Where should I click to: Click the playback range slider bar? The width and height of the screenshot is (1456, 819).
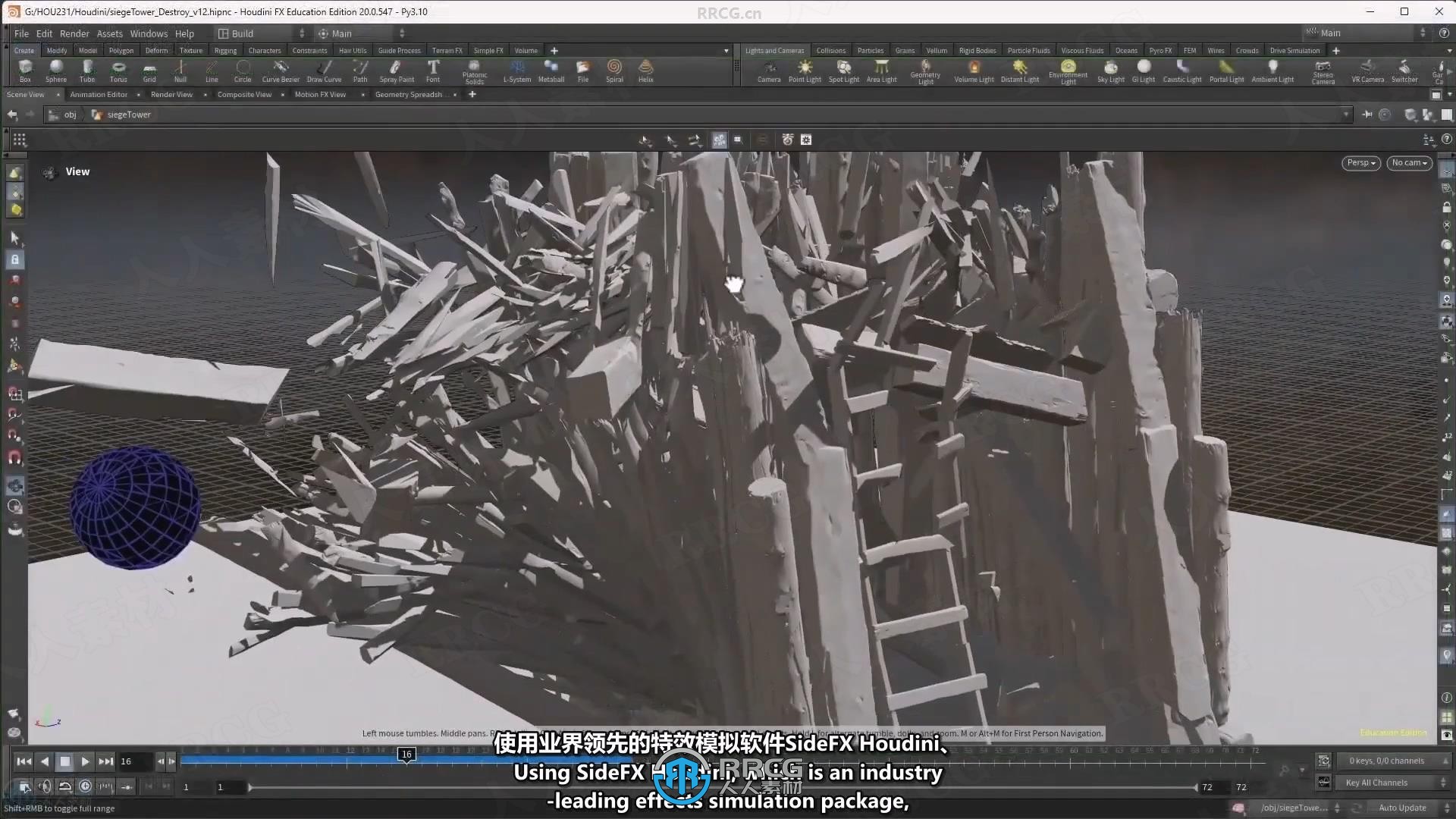point(723,787)
